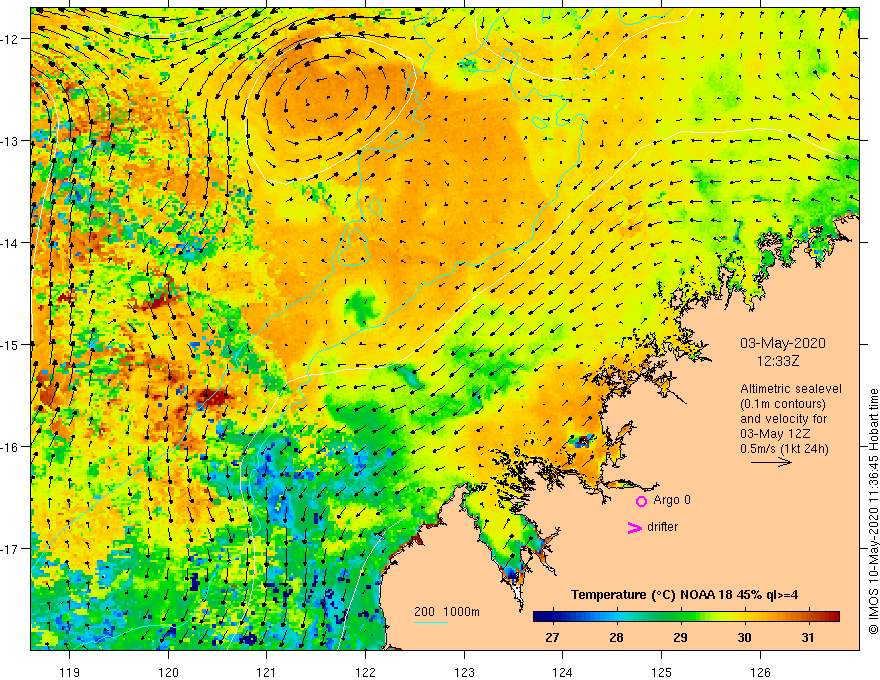Click the longitude 119 axis label
Image resolution: width=880 pixels, height=680 pixels.
coord(70,672)
